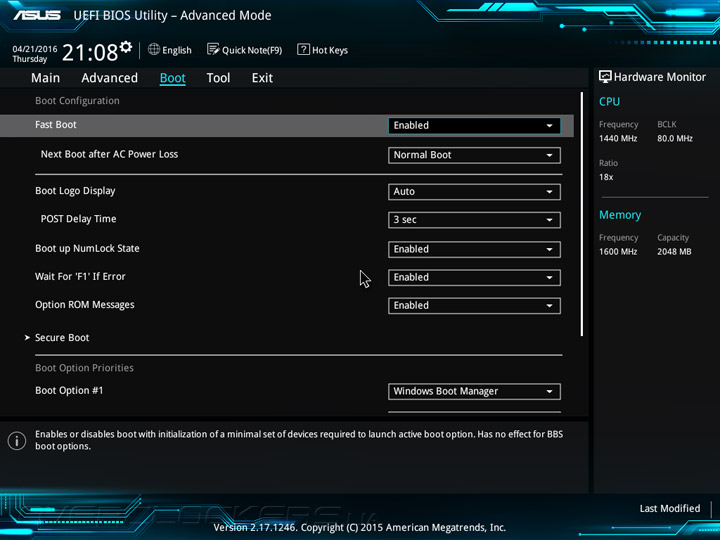The width and height of the screenshot is (720, 540).
Task: Click the info icon beside the help text
Action: [x=17, y=441]
